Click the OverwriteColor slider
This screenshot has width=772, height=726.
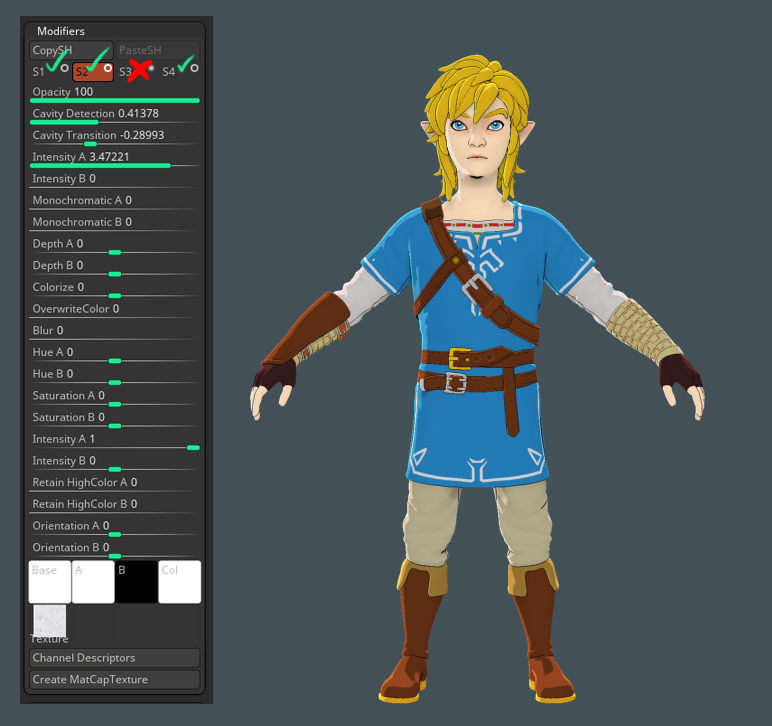(x=114, y=311)
